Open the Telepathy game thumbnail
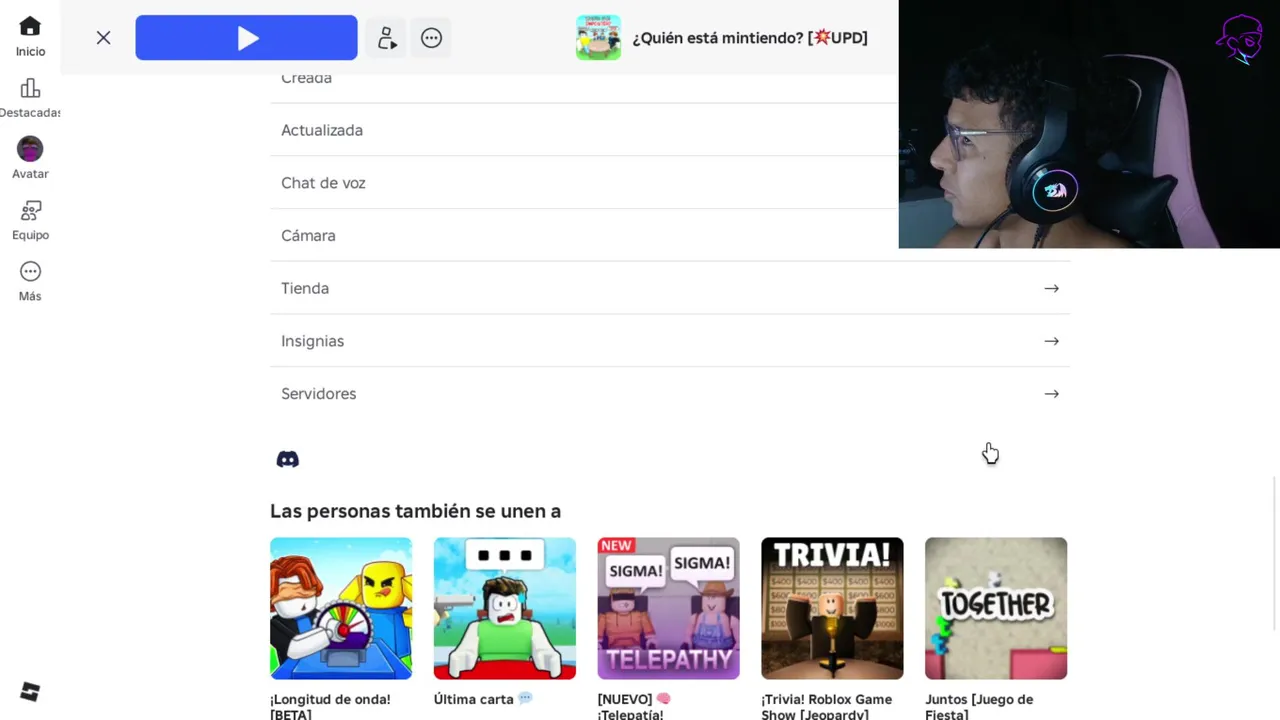This screenshot has height=720, width=1280. [669, 608]
